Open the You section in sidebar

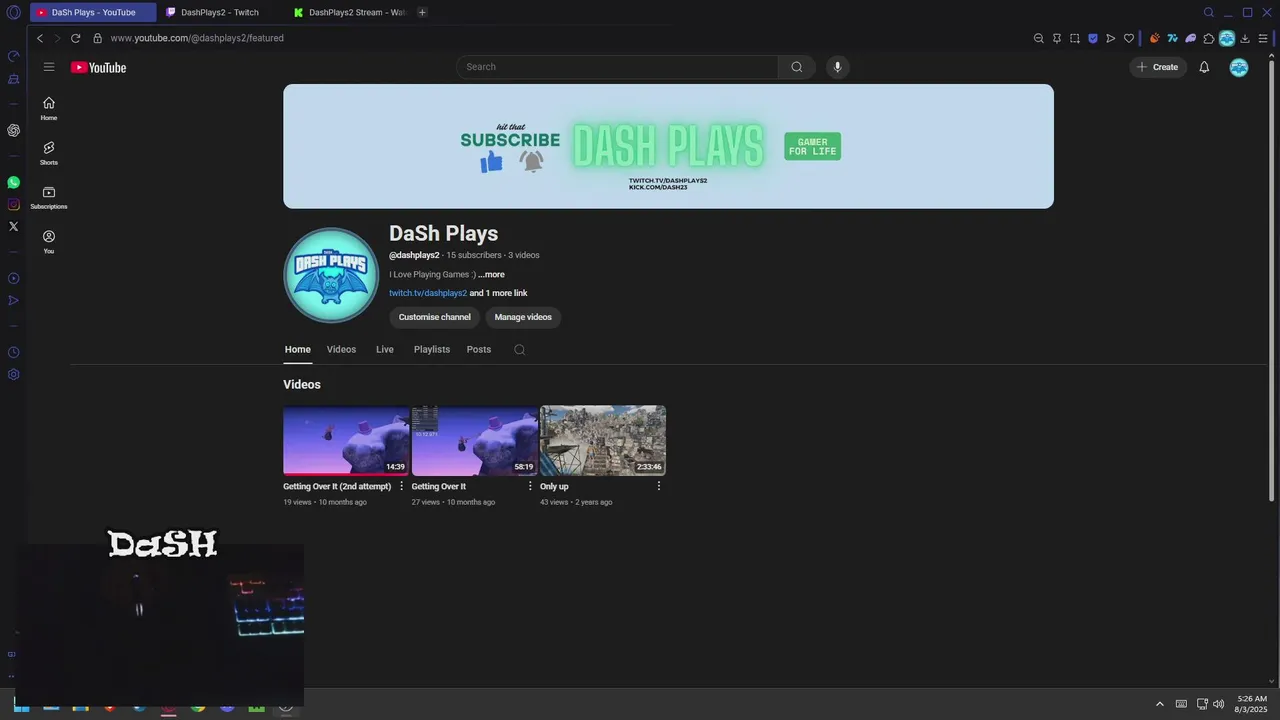coord(49,242)
